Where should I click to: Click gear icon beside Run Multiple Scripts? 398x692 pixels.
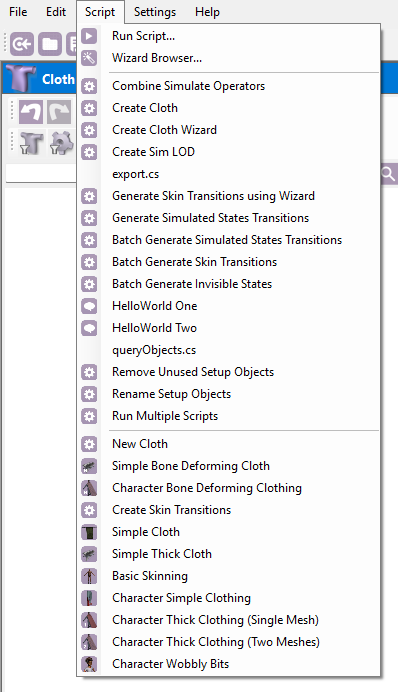[89, 416]
